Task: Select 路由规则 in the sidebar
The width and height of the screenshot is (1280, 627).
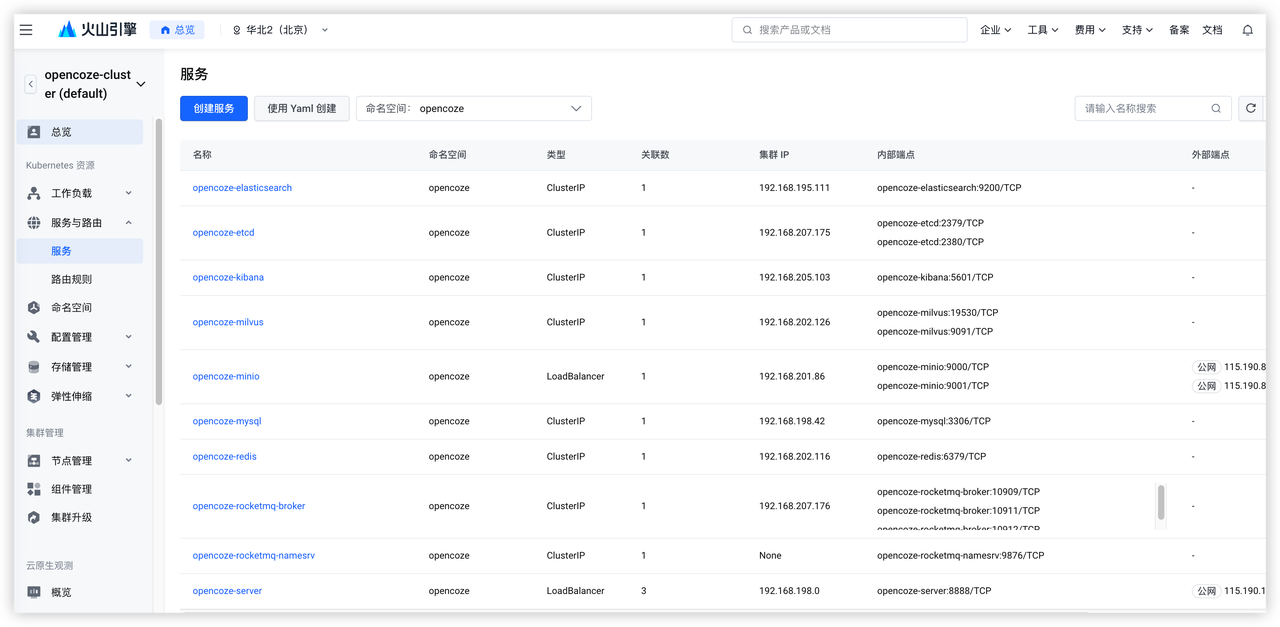Action: click(71, 279)
